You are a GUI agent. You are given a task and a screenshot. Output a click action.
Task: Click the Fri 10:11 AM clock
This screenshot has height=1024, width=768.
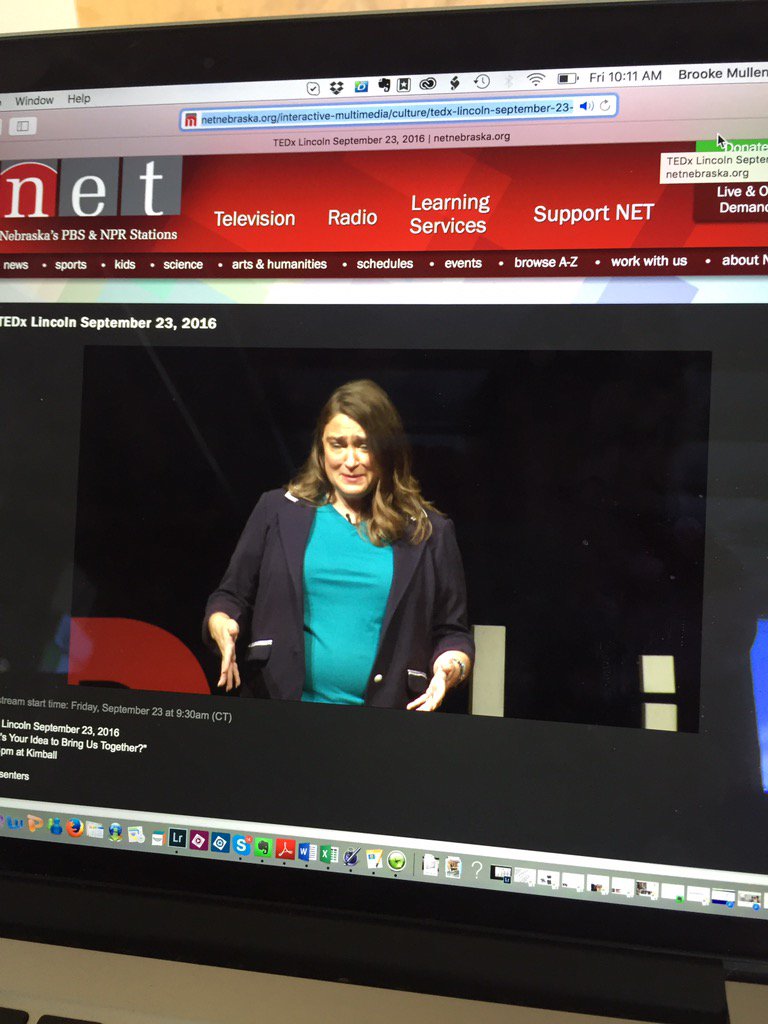click(x=625, y=76)
